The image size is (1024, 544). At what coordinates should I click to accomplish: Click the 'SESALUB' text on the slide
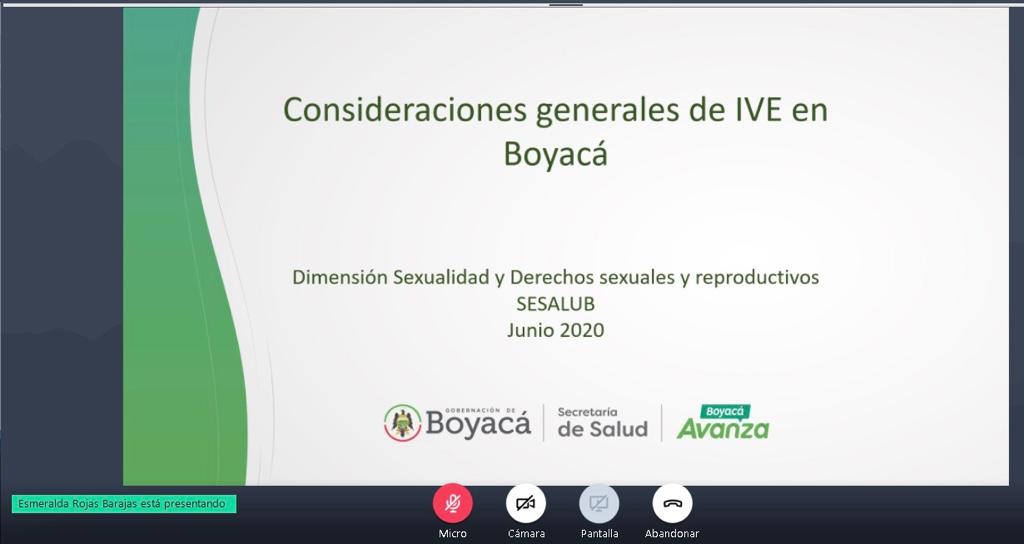(555, 303)
